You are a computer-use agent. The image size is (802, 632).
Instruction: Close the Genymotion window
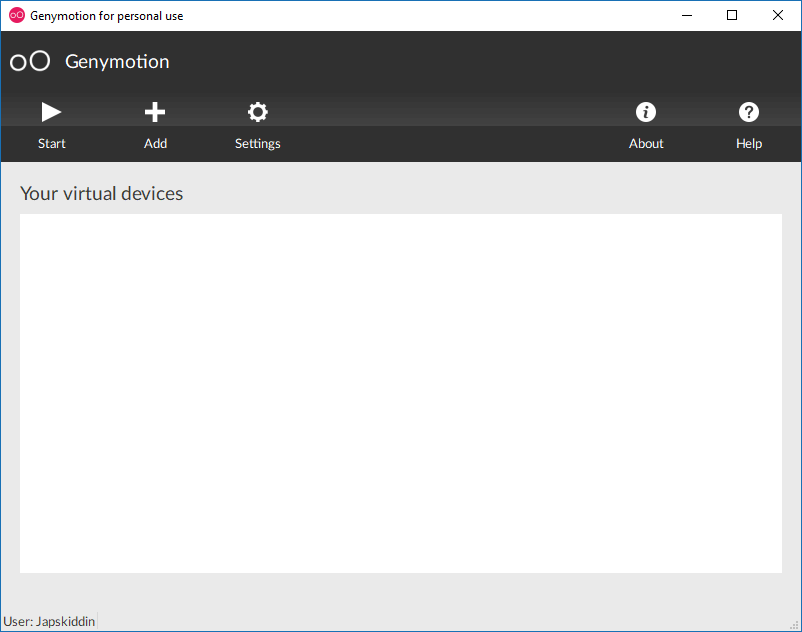click(x=778, y=16)
